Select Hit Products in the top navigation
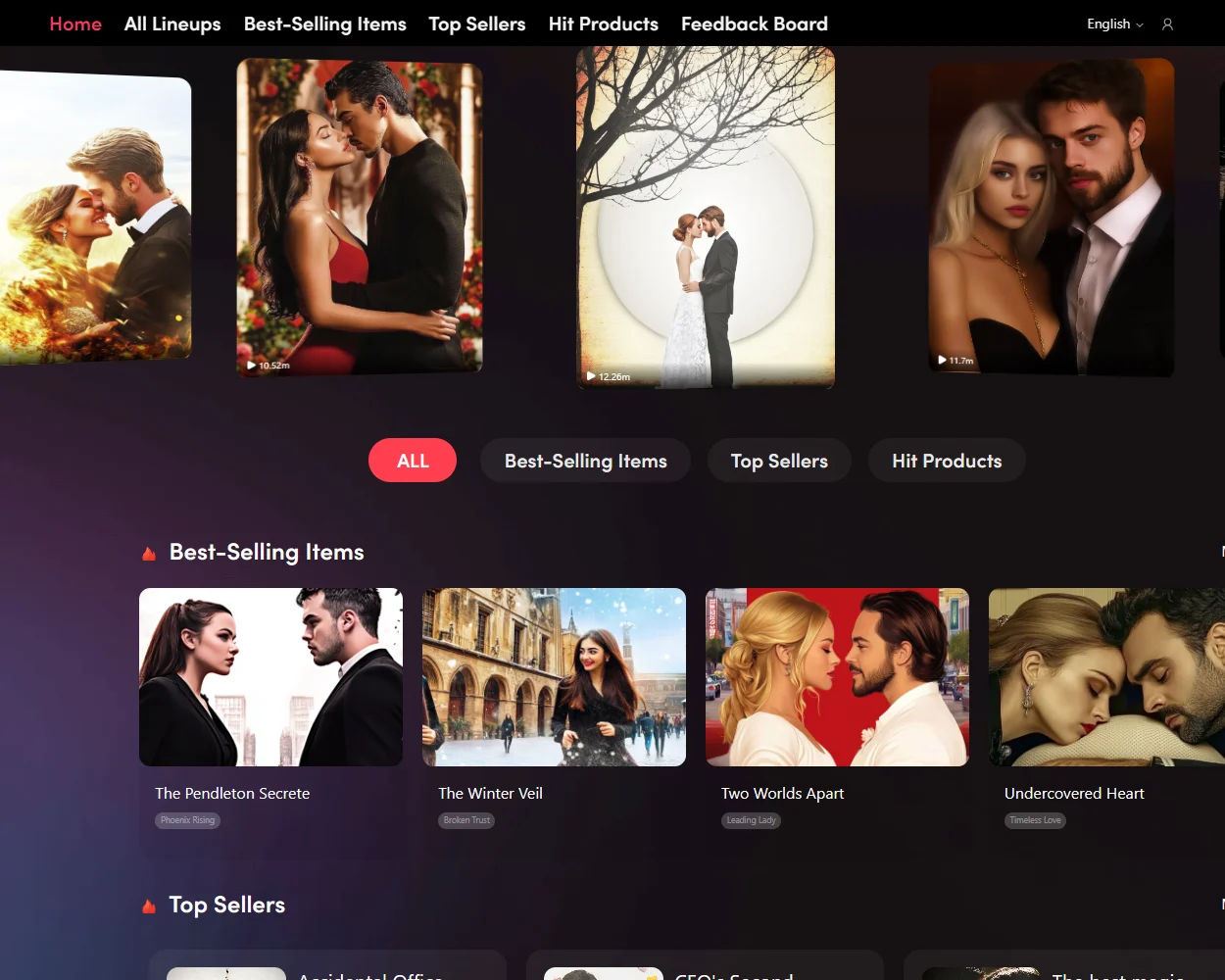 (x=603, y=24)
